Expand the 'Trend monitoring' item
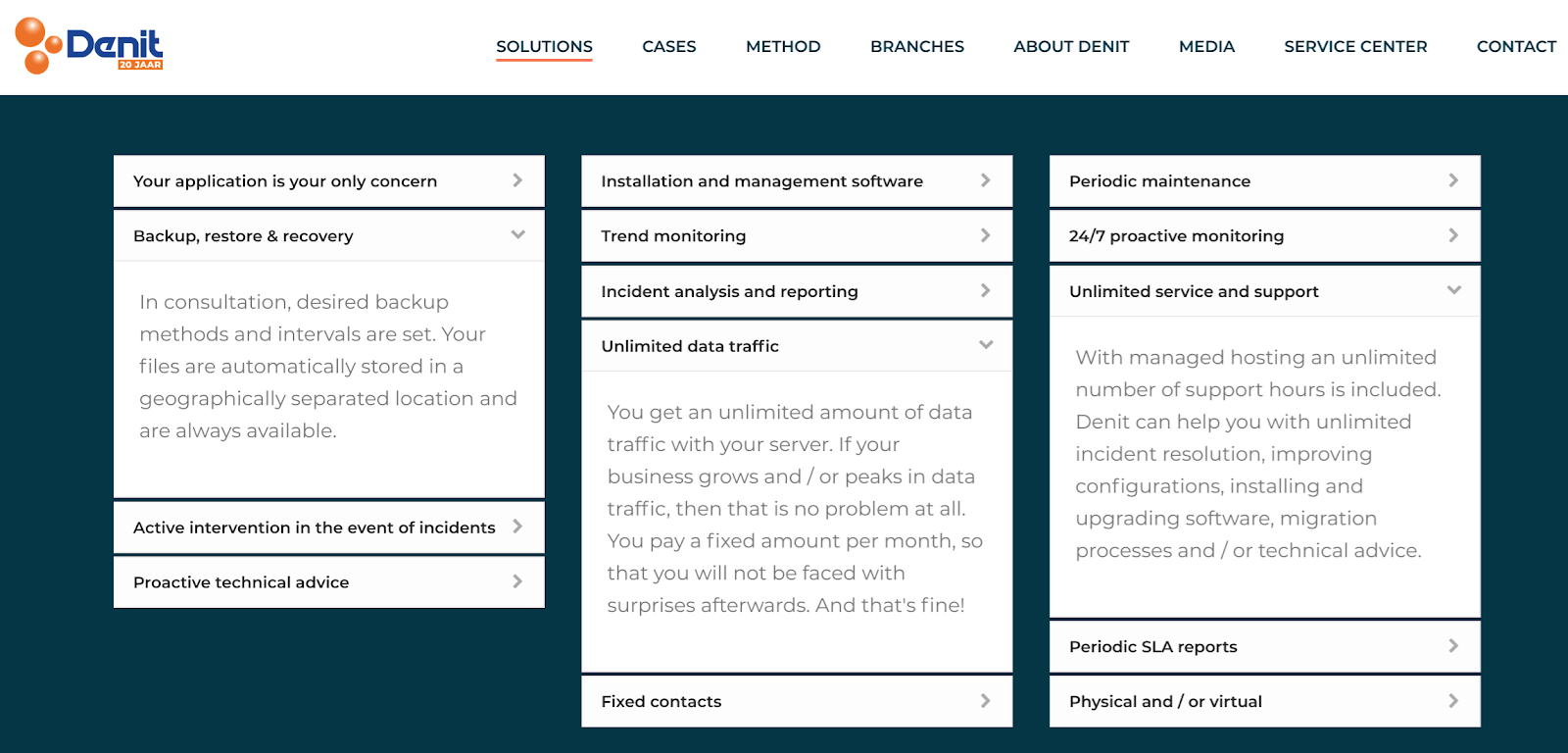The image size is (1568, 753). [x=797, y=236]
